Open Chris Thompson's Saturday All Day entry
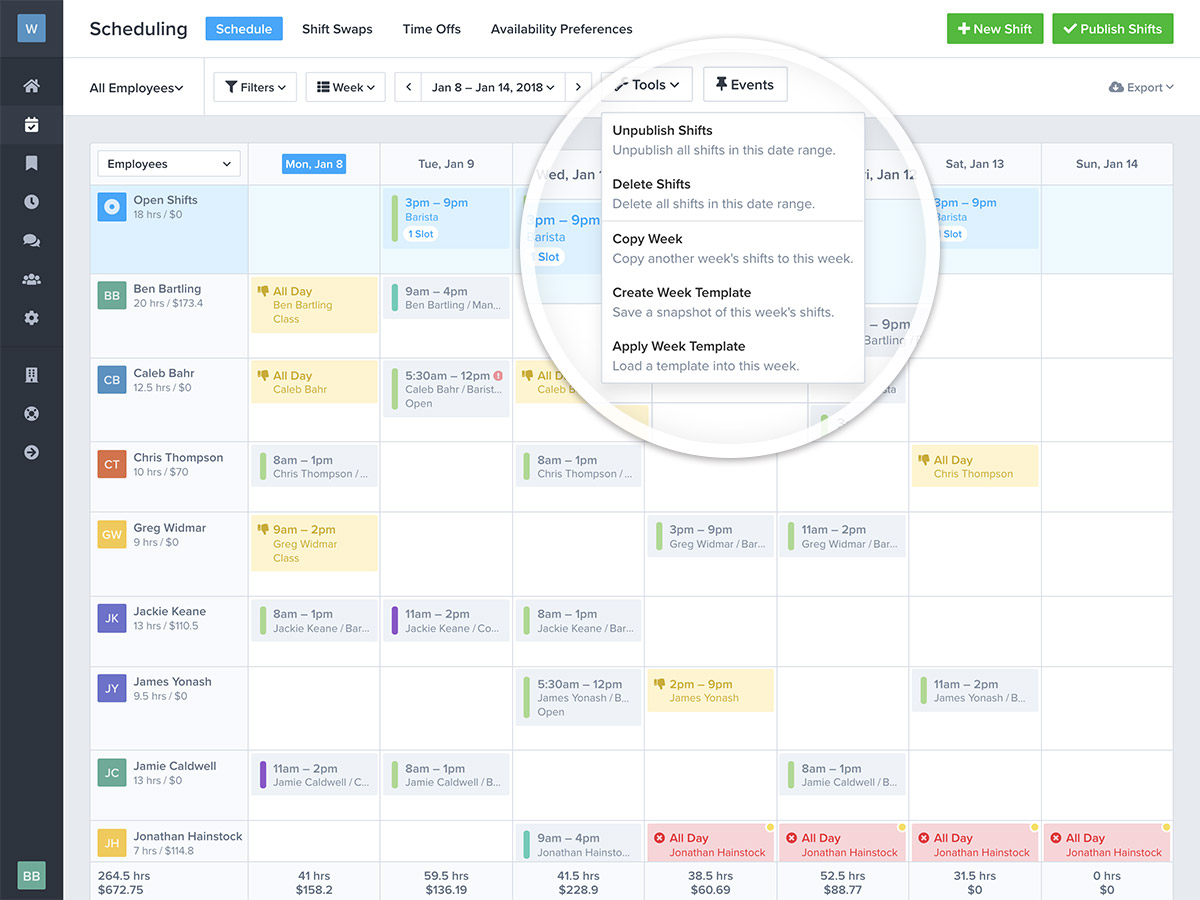The height and width of the screenshot is (900, 1200). point(975,467)
